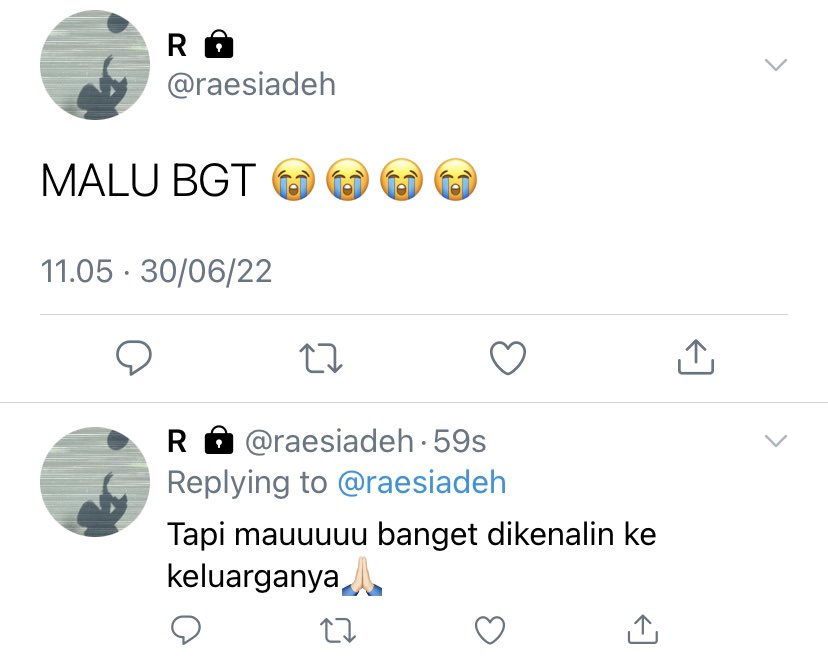828x656 pixels.
Task: Like the 'Tapi mauuuuu banget' reply tweet
Action: pos(490,630)
